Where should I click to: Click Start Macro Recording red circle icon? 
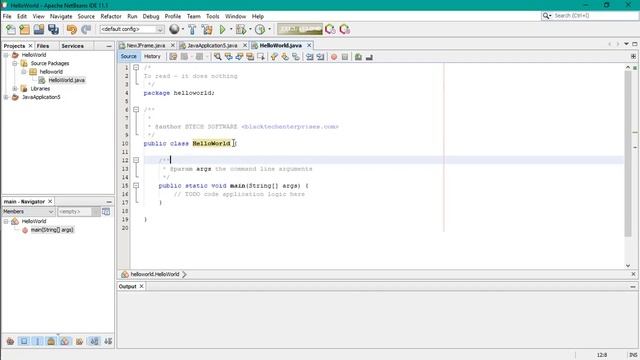pyautogui.click(x=334, y=57)
